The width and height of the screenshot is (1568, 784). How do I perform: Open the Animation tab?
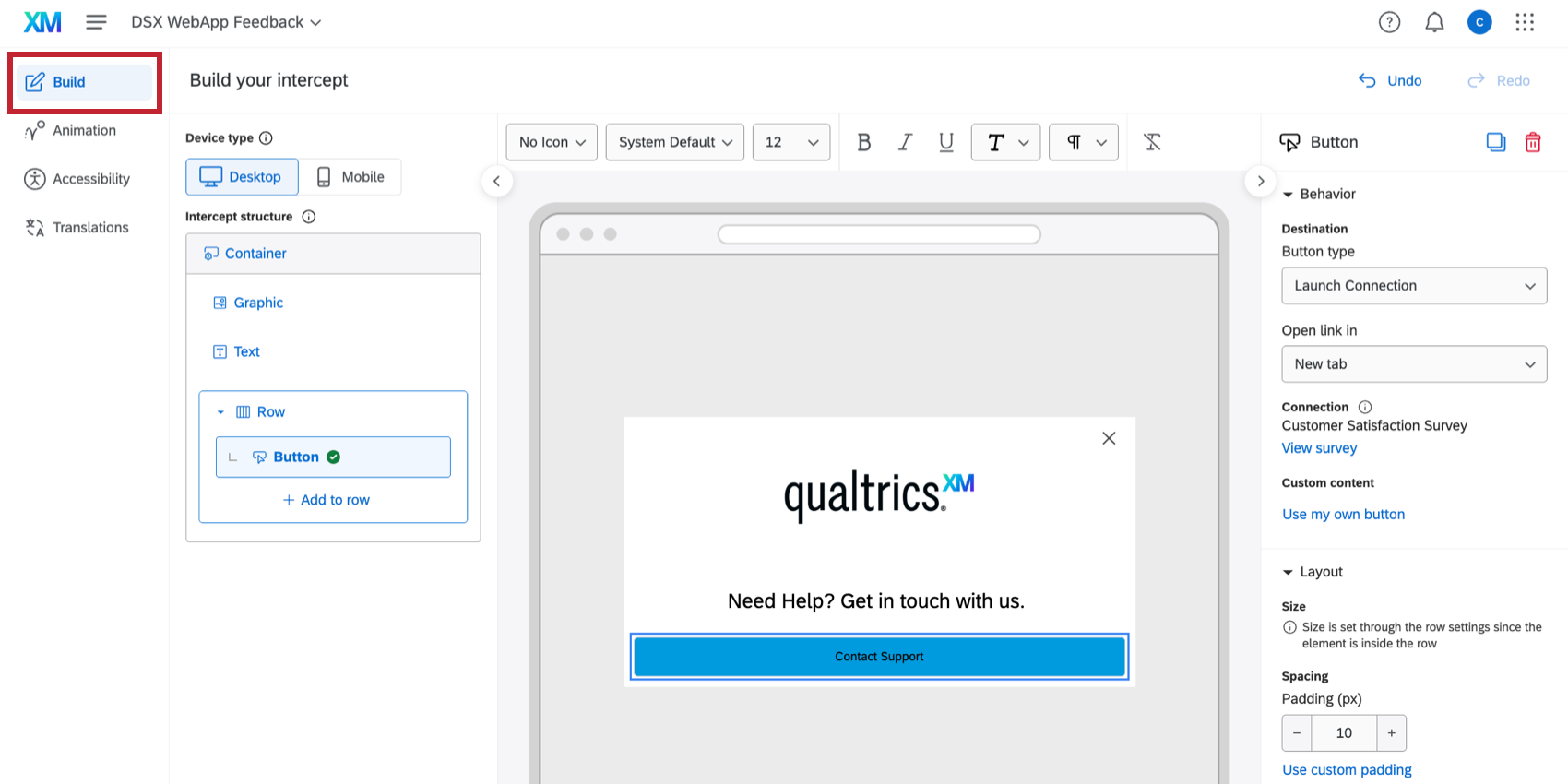coord(83,130)
